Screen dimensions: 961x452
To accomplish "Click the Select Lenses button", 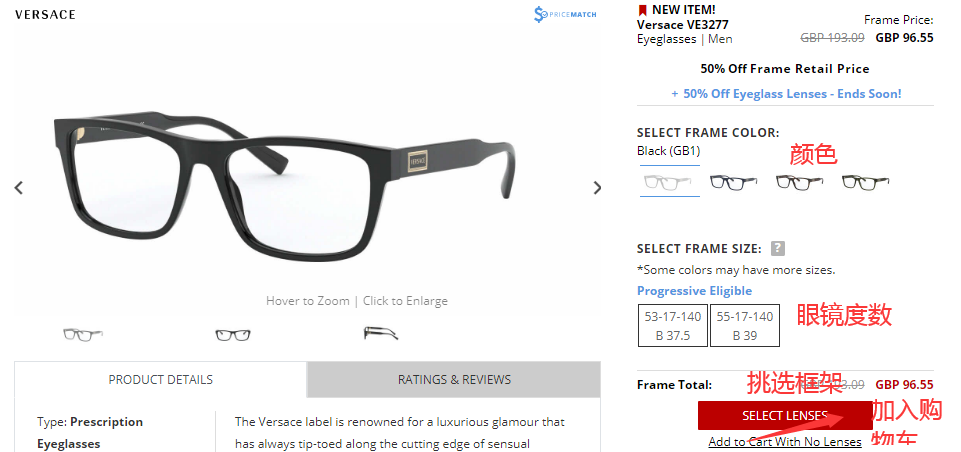I will click(785, 416).
